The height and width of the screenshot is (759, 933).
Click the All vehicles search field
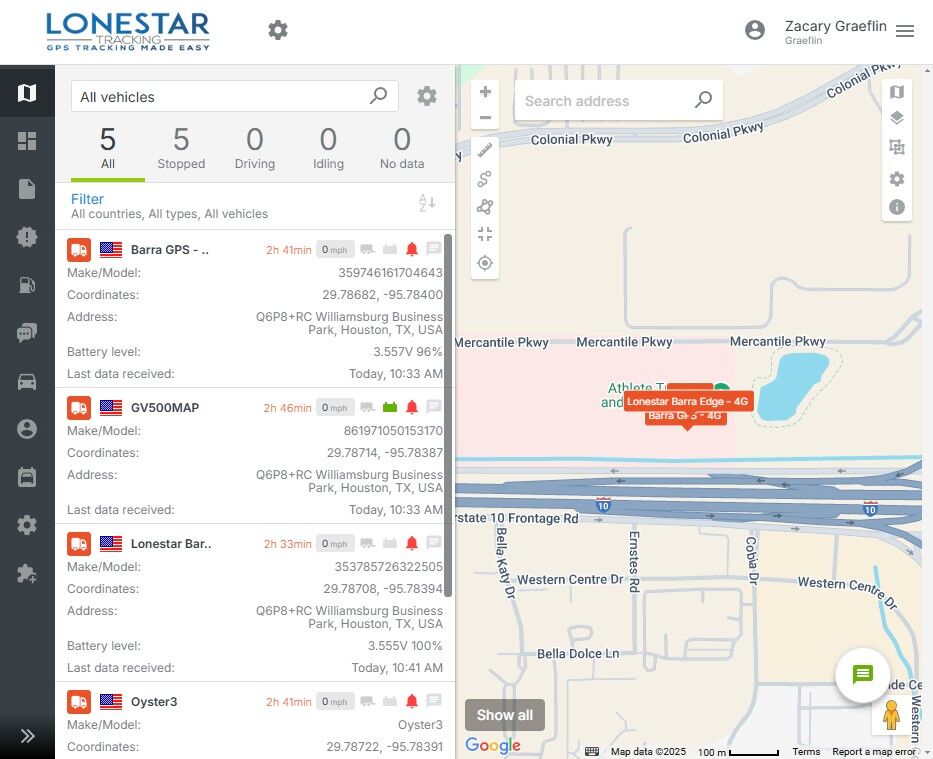point(234,96)
